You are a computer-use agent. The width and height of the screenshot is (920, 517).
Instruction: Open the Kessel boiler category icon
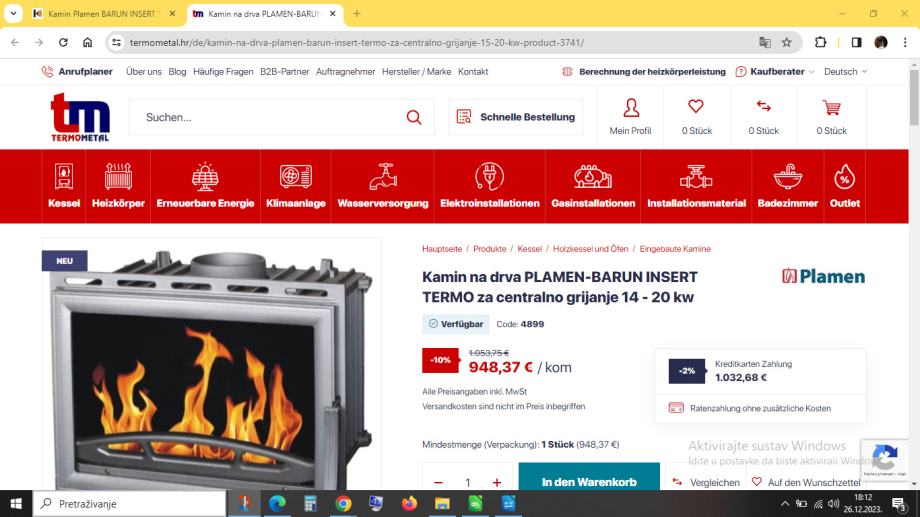[64, 186]
